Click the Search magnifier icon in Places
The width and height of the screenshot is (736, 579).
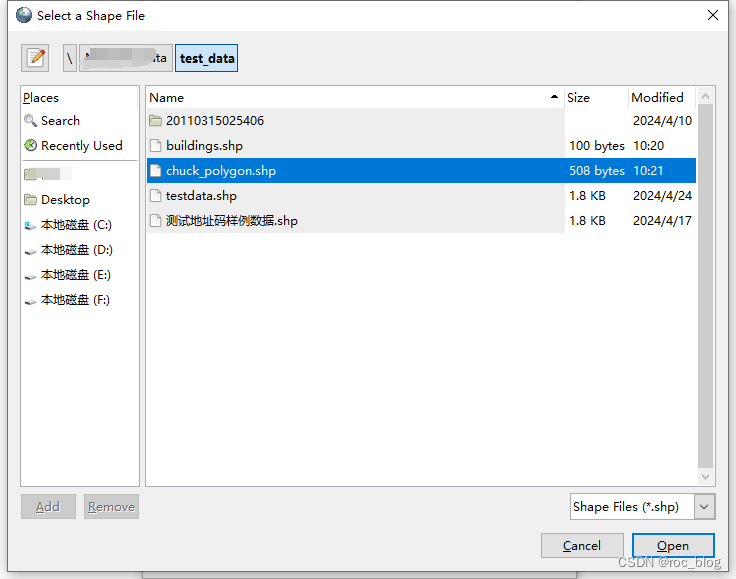coord(30,121)
